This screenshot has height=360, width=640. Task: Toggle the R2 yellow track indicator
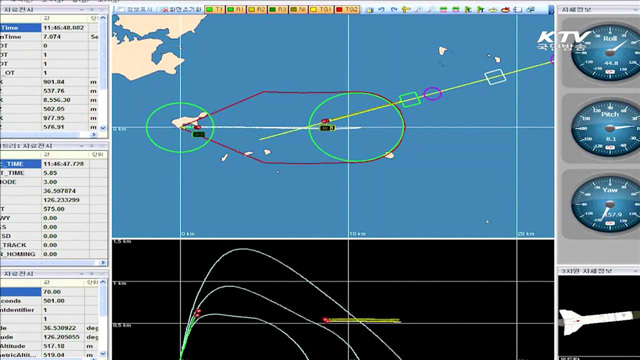[x=257, y=9]
